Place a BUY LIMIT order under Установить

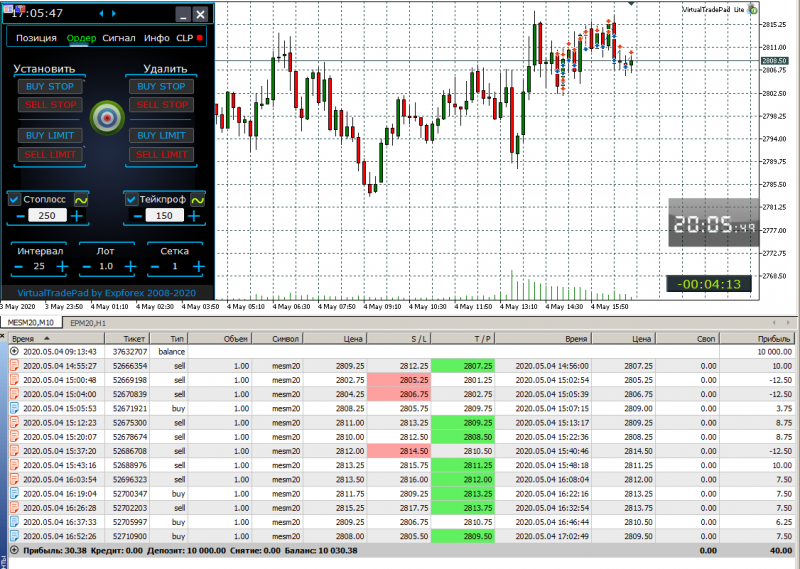point(50,136)
